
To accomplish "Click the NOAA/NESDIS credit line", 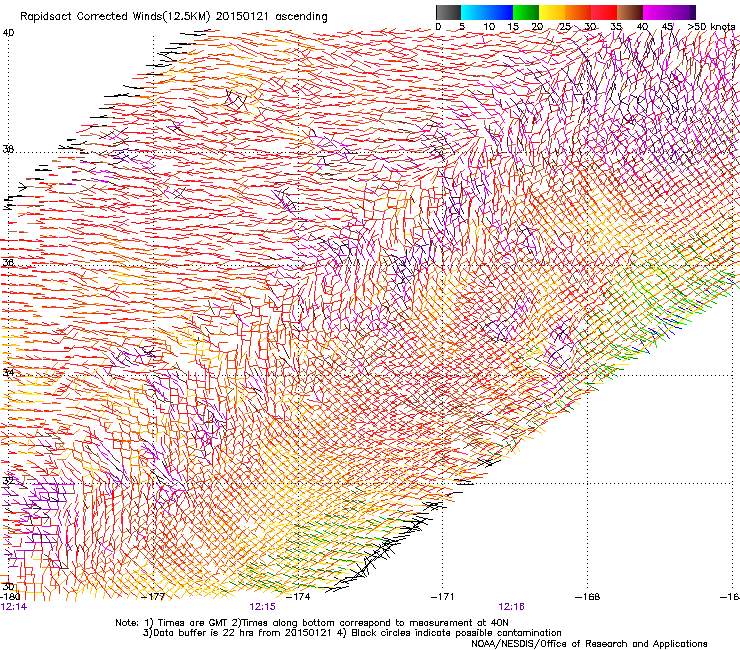I will tap(589, 644).
